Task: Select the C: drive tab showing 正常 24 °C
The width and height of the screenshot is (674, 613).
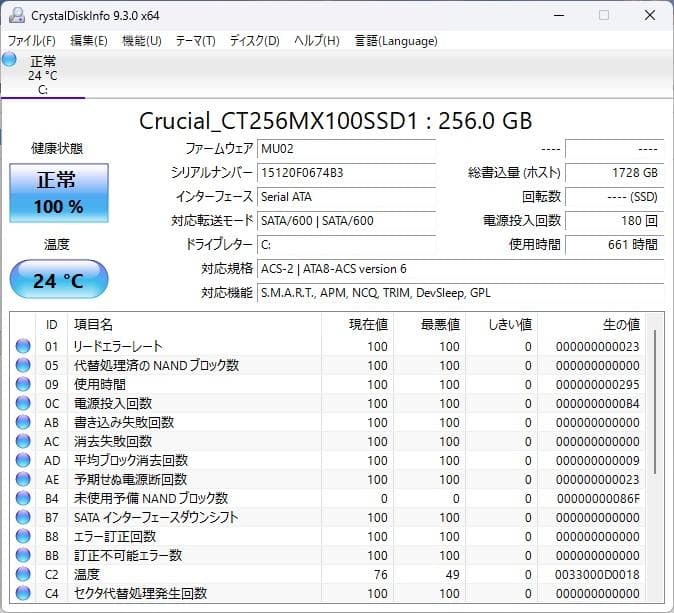Action: click(43, 75)
